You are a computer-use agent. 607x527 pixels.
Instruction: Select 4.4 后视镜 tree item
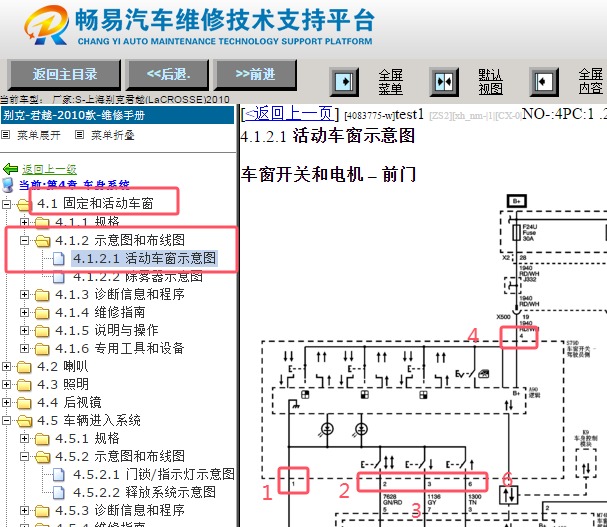[x=69, y=402]
